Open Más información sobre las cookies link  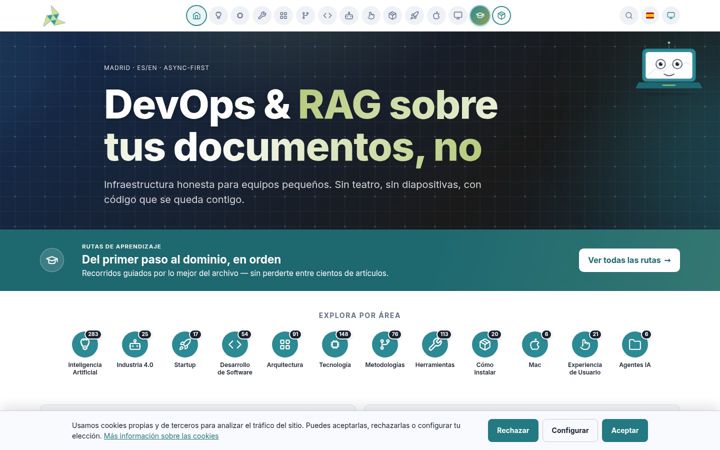(161, 436)
